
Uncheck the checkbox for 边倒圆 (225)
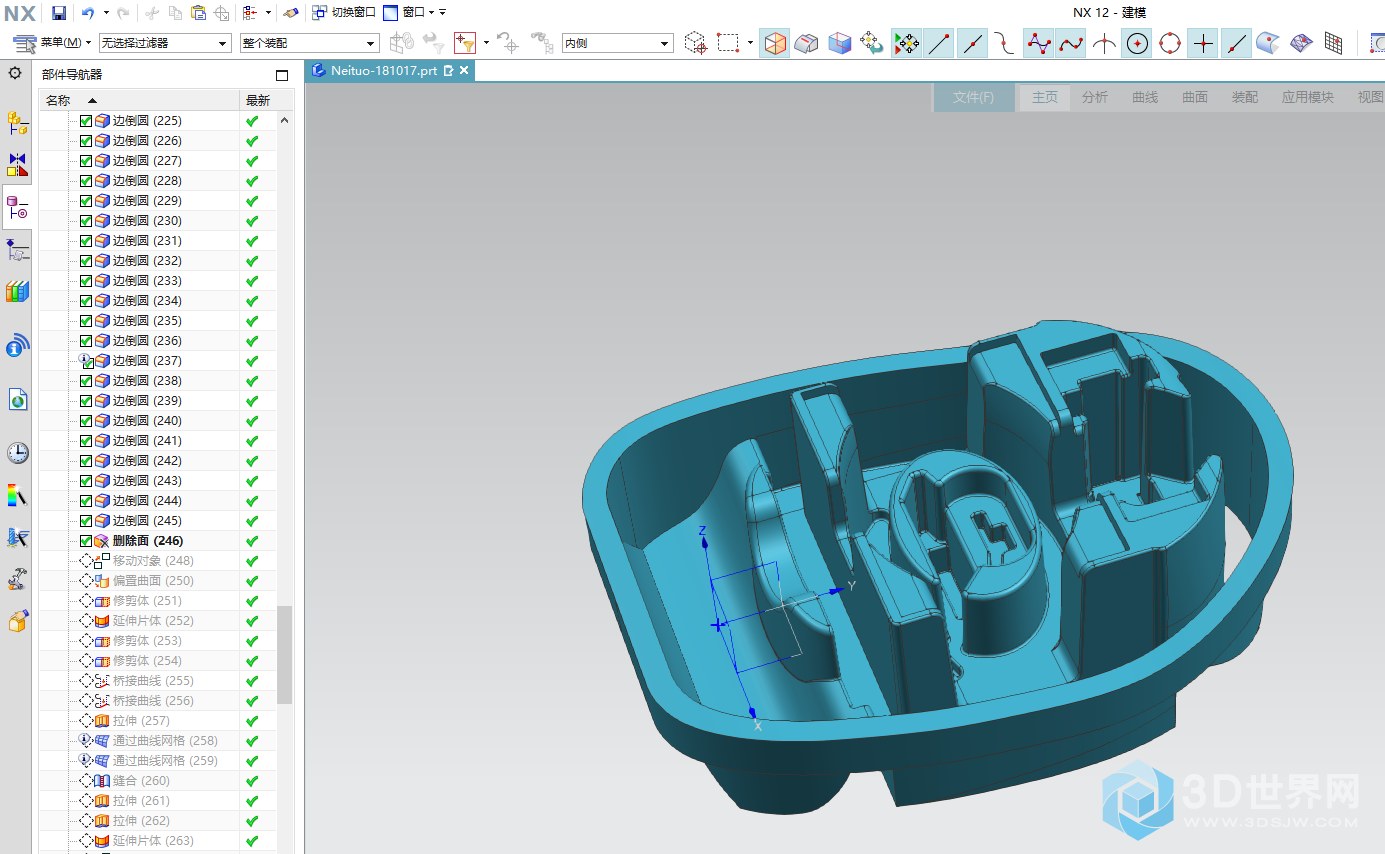[x=86, y=121]
